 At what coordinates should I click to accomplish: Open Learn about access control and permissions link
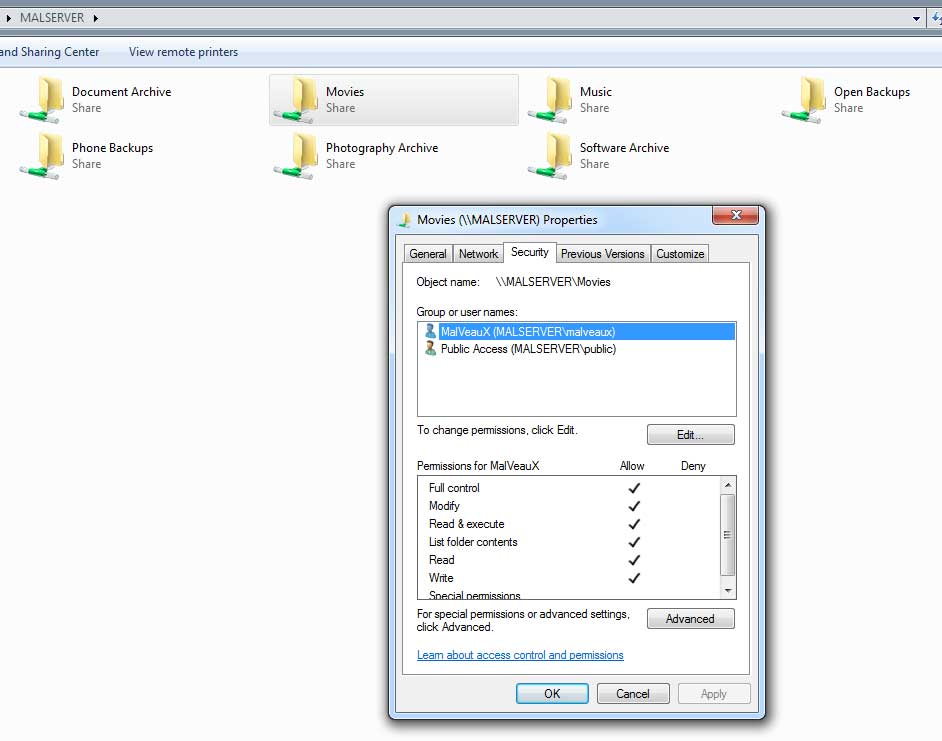tap(520, 655)
